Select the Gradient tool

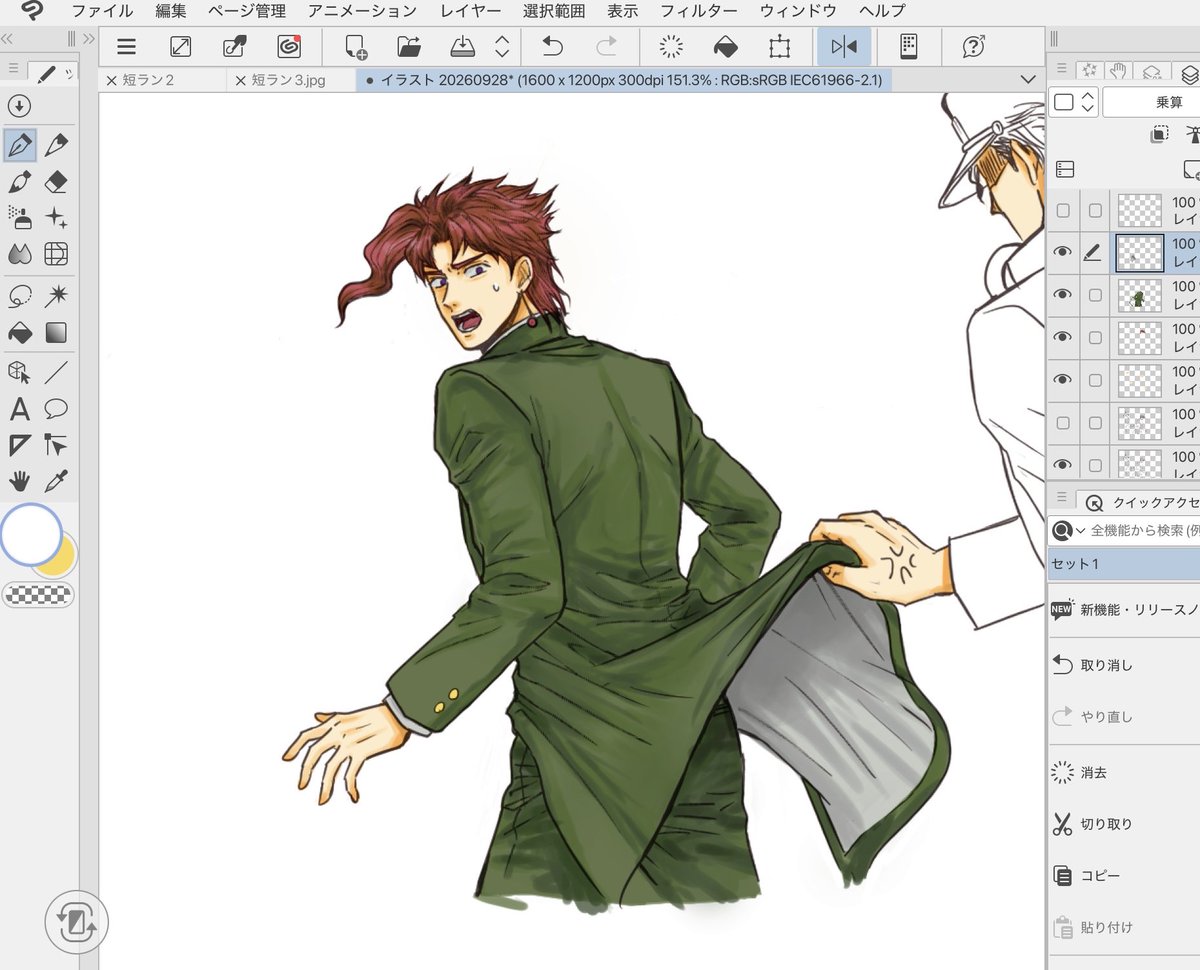click(x=57, y=332)
